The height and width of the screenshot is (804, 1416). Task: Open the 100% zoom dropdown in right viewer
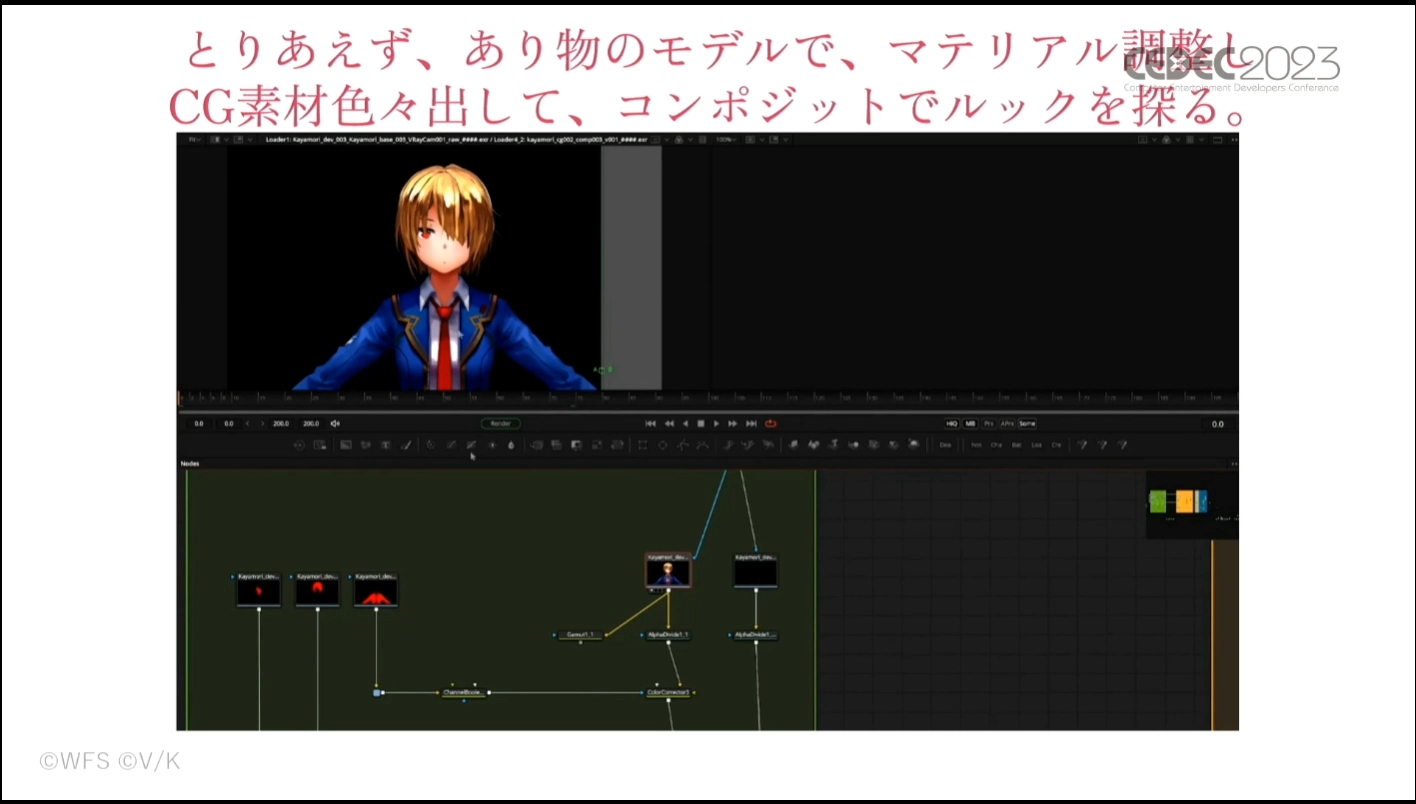[x=728, y=140]
